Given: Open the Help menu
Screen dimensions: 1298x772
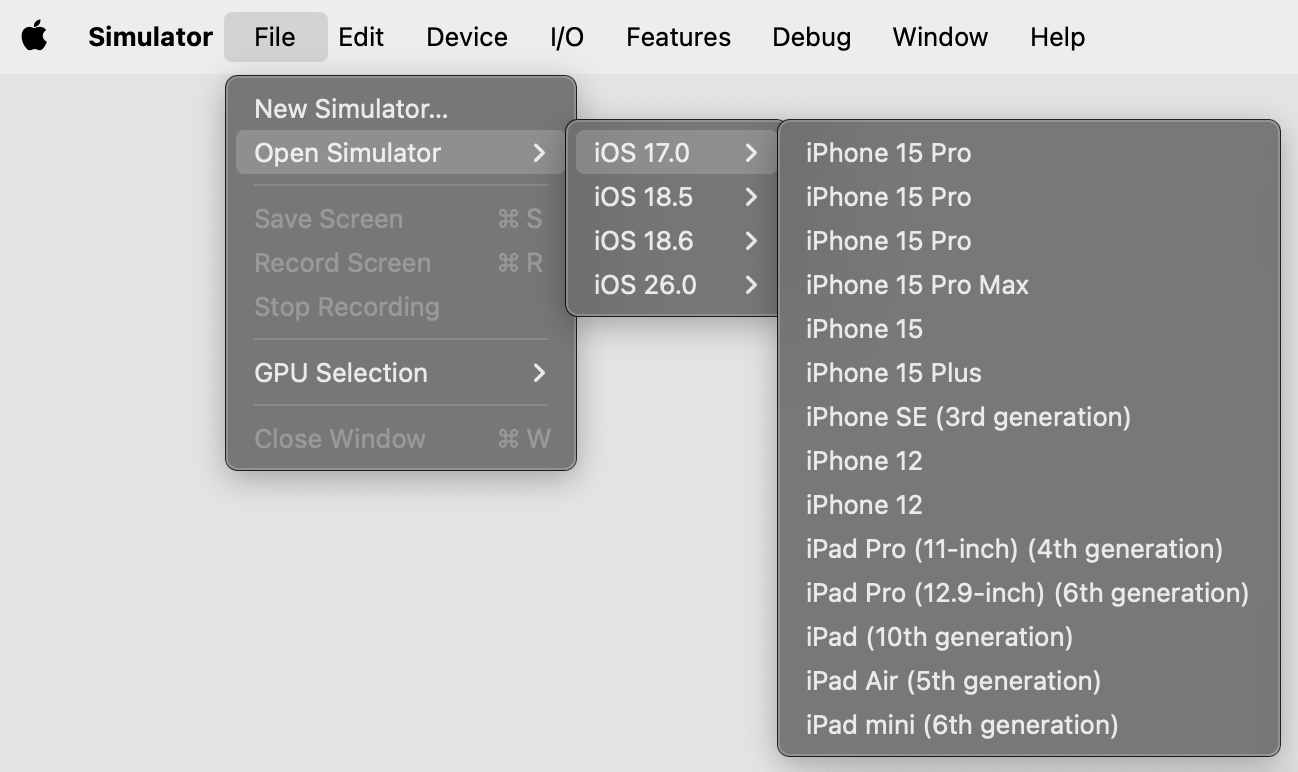Looking at the screenshot, I should coord(1057,37).
